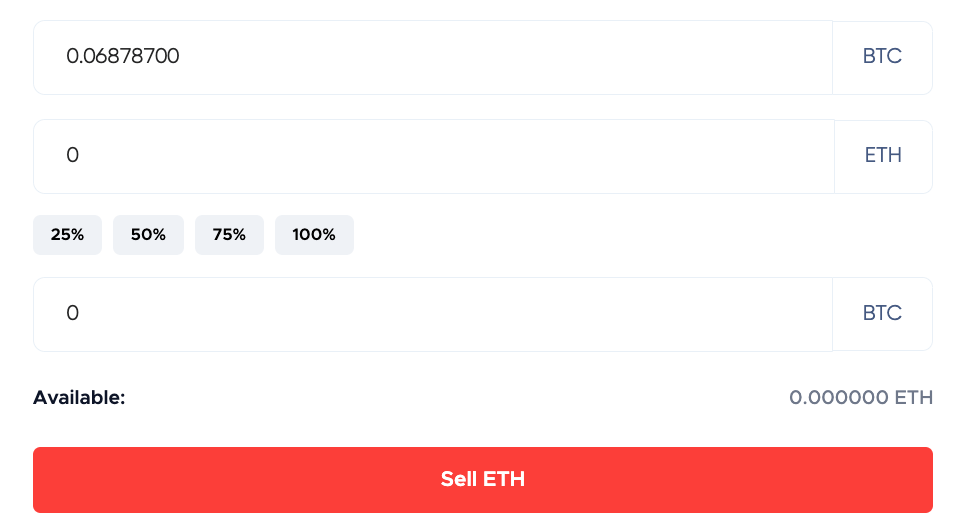Click the "100%" text on the last percentage chip
The width and height of the screenshot is (954, 527).
314,235
